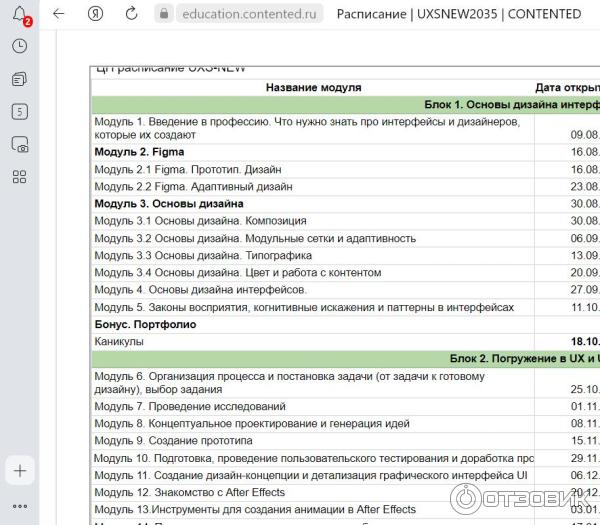Open the three-dots sidebar menu
Viewport: 600px width, 525px height.
tap(19, 505)
